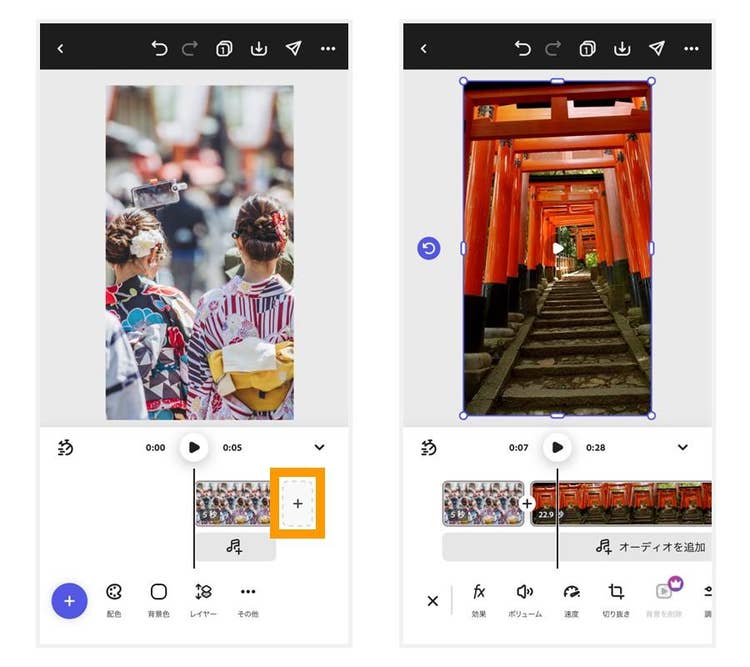Tap the blue plus add button
This screenshot has height=667, width=750.
[69, 601]
